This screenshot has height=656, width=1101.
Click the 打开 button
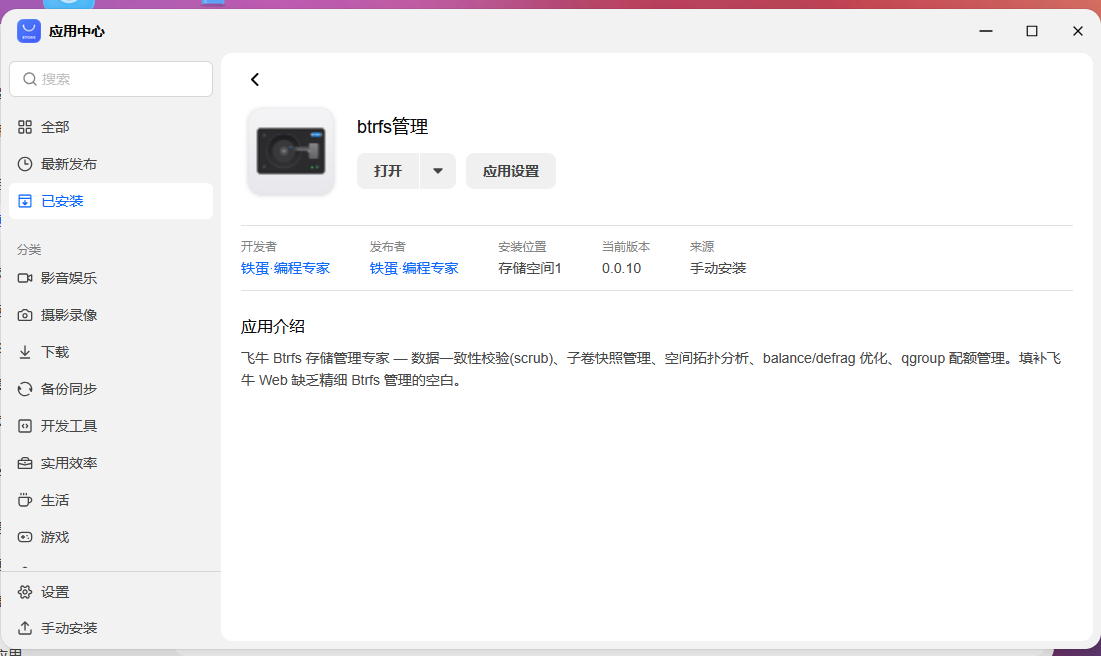pos(388,171)
